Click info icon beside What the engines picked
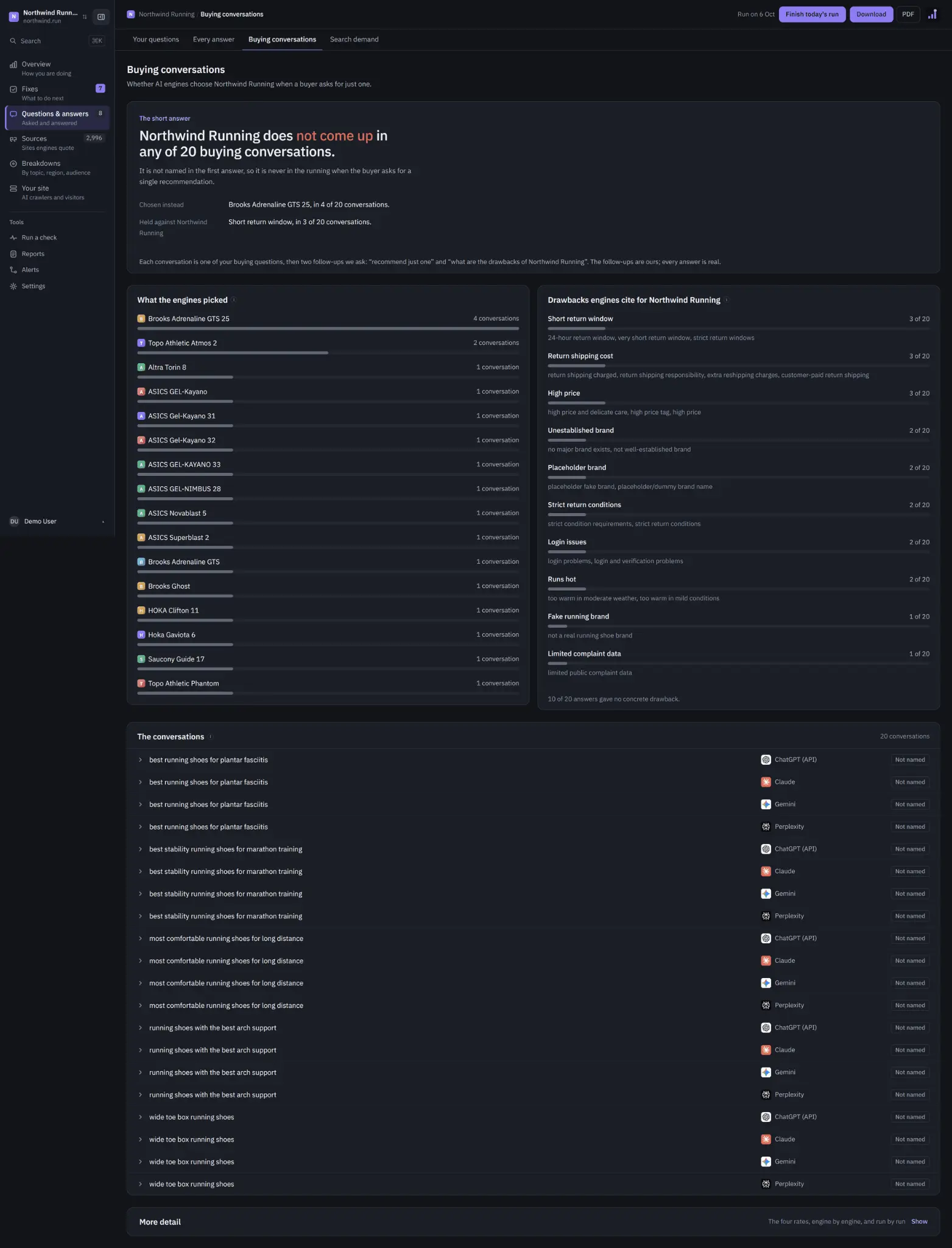Viewport: 952px width, 1248px height. [x=234, y=300]
